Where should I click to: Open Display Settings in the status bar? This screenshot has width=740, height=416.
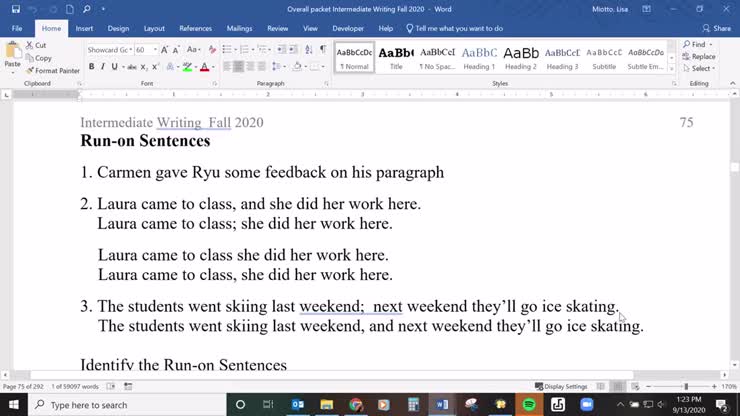(561, 386)
